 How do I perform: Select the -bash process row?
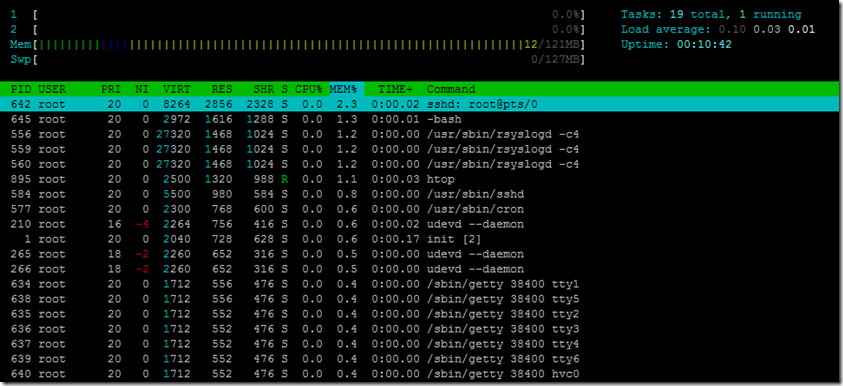click(419, 119)
